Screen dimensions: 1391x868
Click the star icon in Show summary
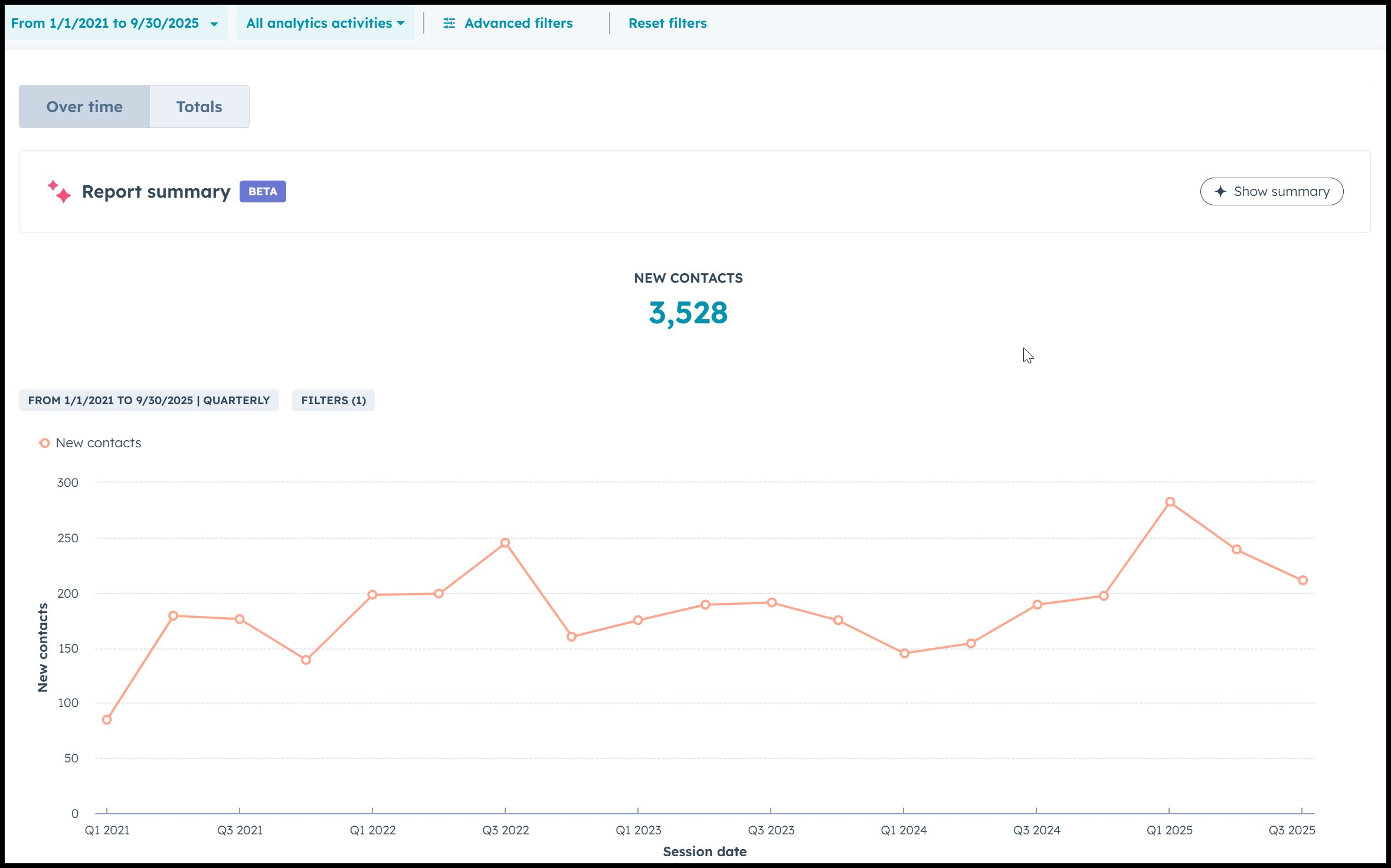1220,192
